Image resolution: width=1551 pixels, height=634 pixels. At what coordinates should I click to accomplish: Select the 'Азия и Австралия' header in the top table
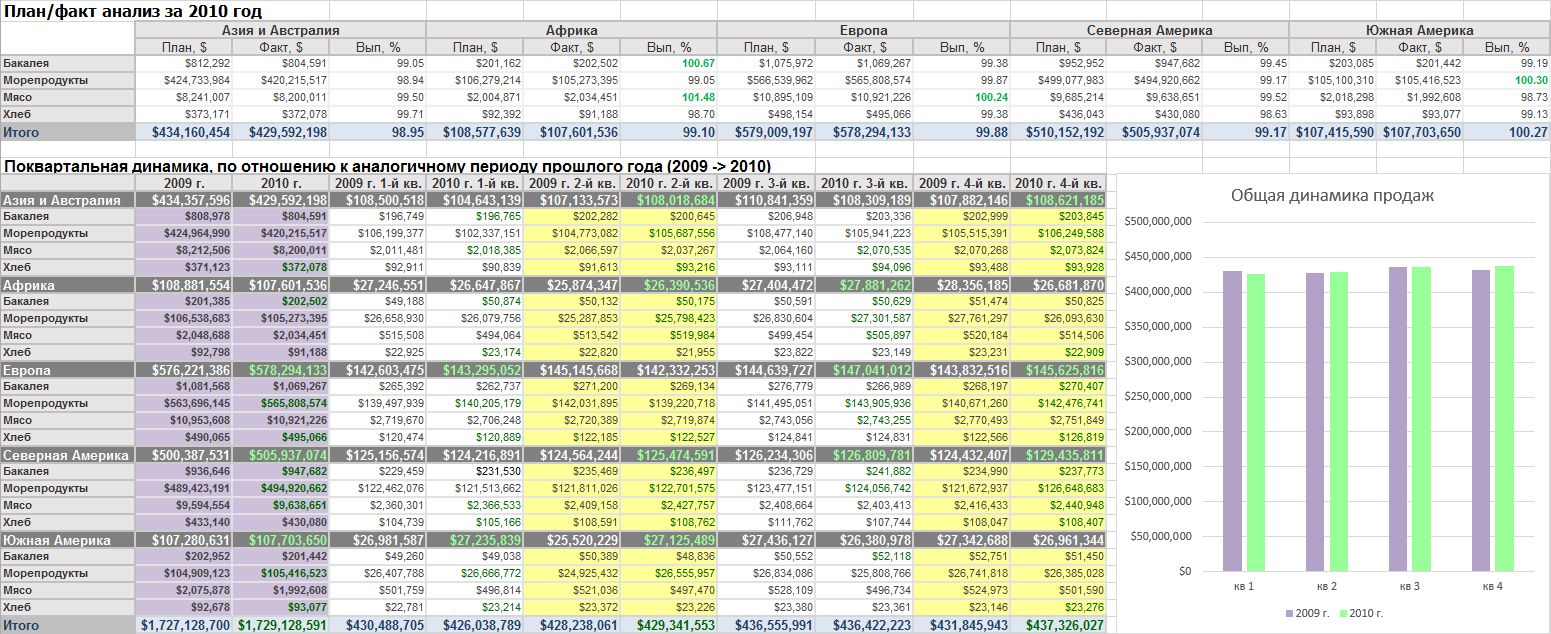click(x=280, y=31)
